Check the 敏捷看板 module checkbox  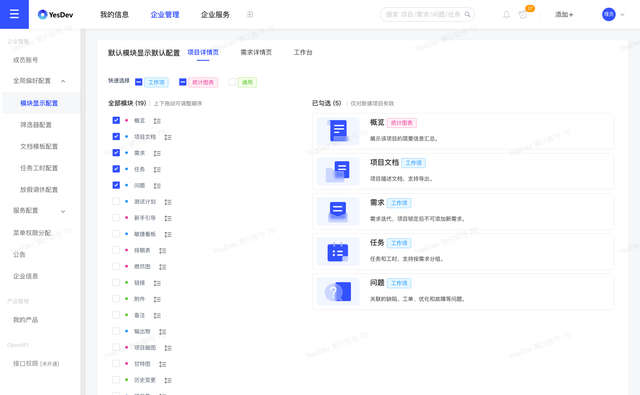pyautogui.click(x=116, y=234)
